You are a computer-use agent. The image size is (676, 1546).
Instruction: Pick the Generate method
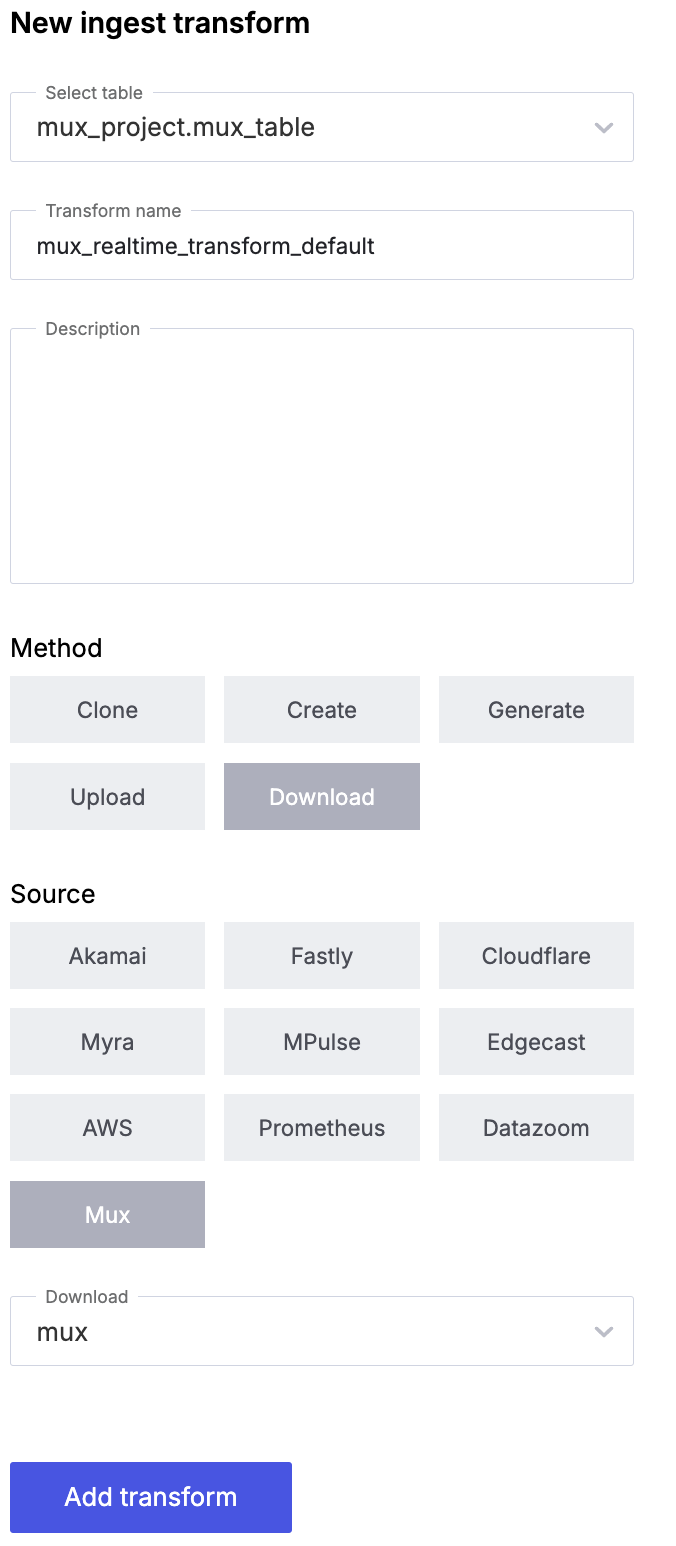(x=536, y=709)
